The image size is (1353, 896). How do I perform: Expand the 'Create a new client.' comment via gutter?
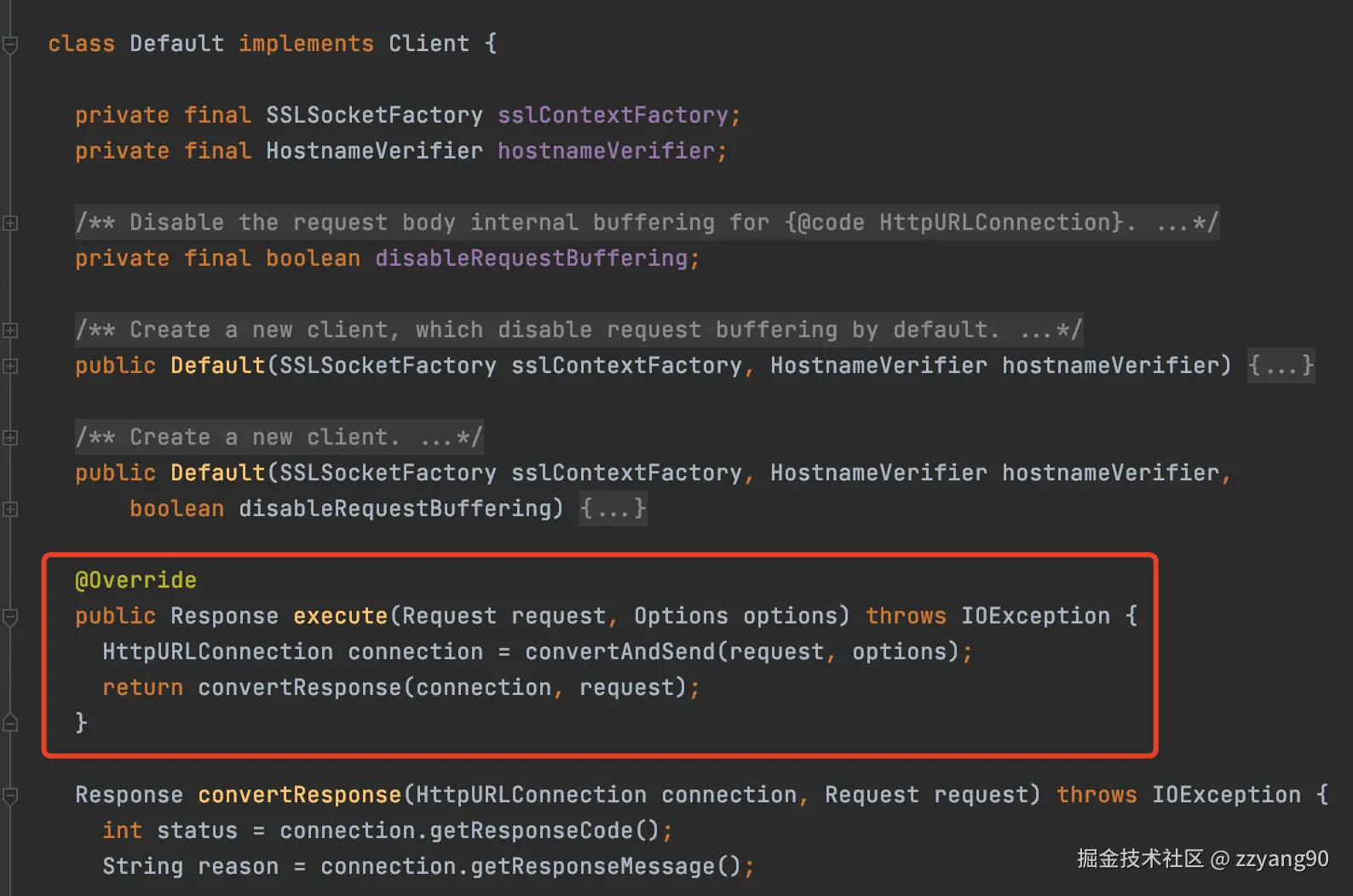tap(10, 438)
